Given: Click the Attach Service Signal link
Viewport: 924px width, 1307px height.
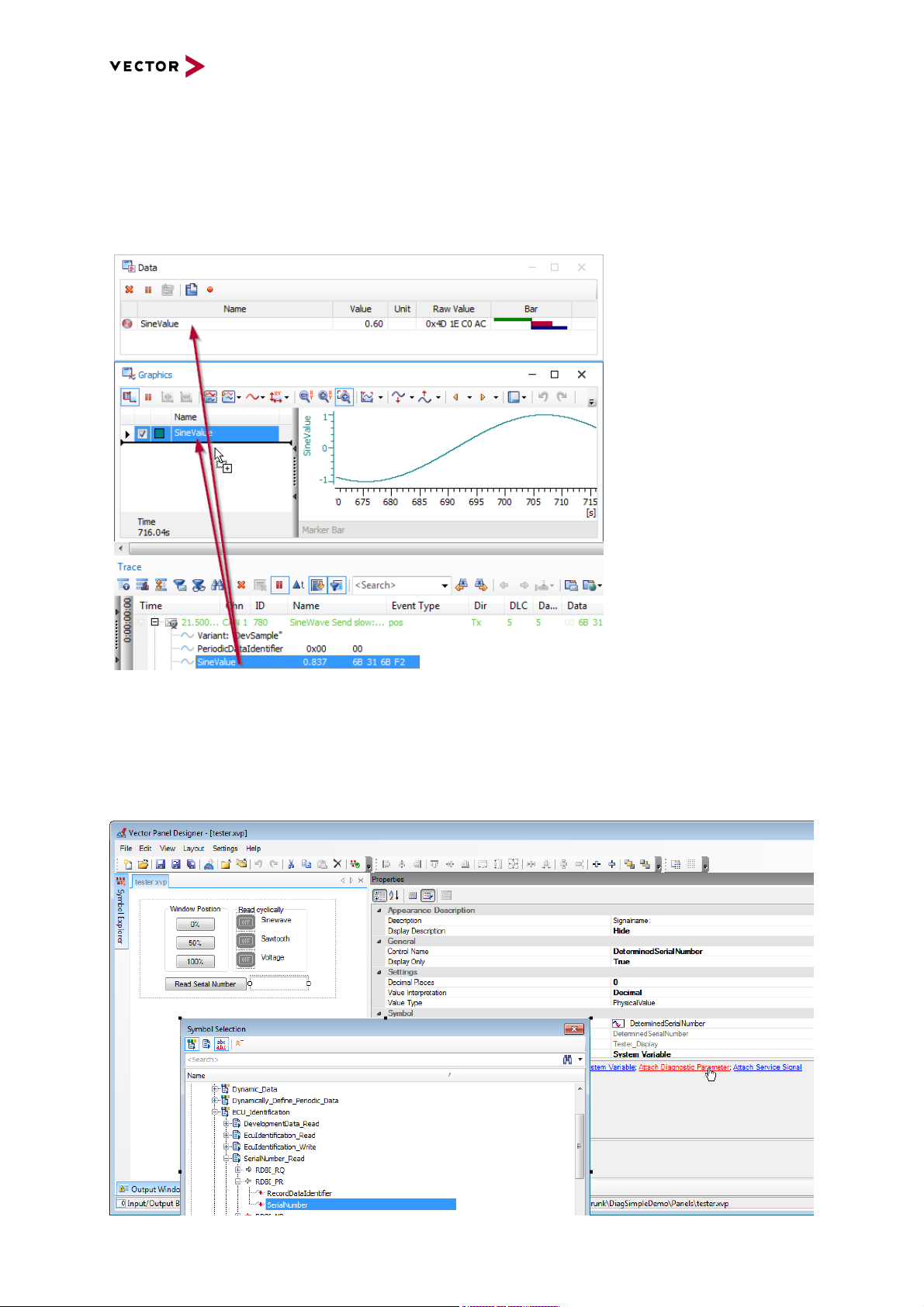Looking at the screenshot, I should [767, 1067].
